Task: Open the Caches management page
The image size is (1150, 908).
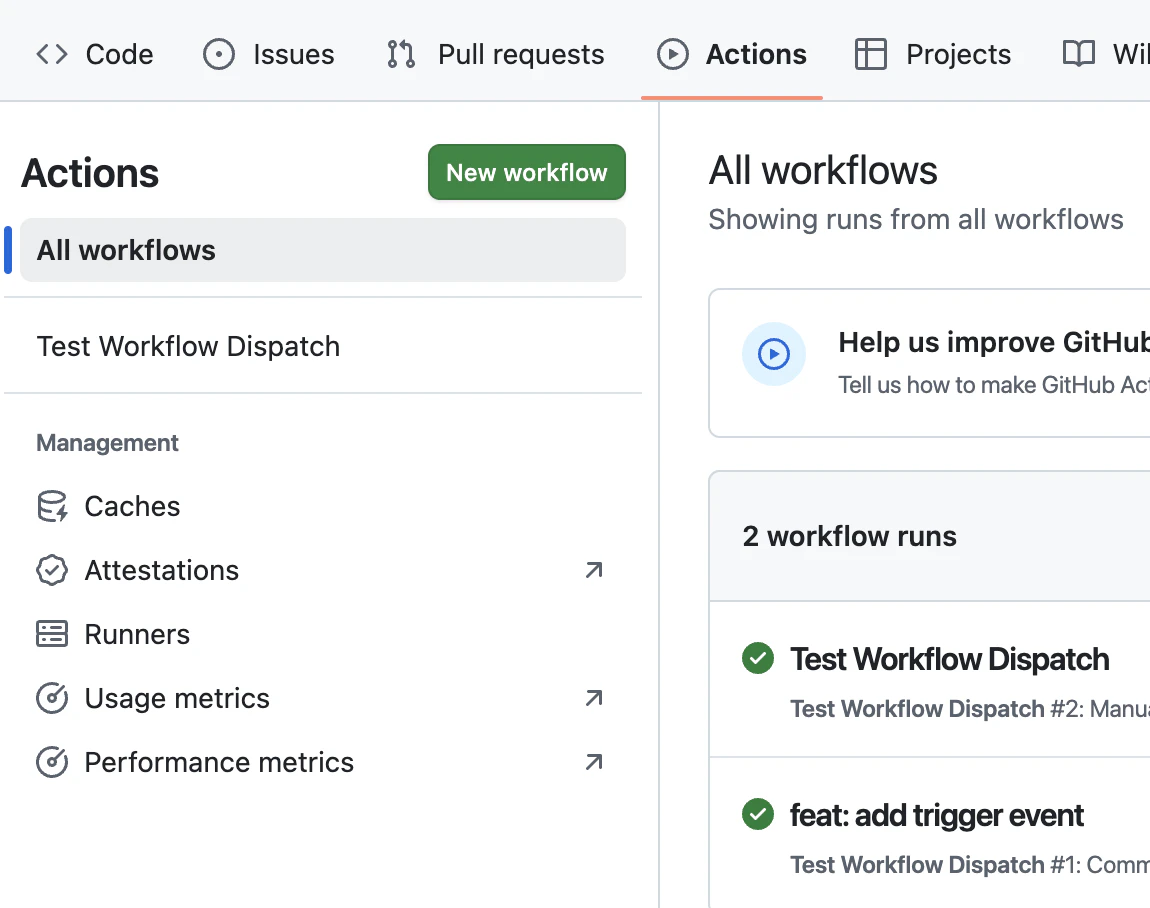Action: tap(132, 507)
